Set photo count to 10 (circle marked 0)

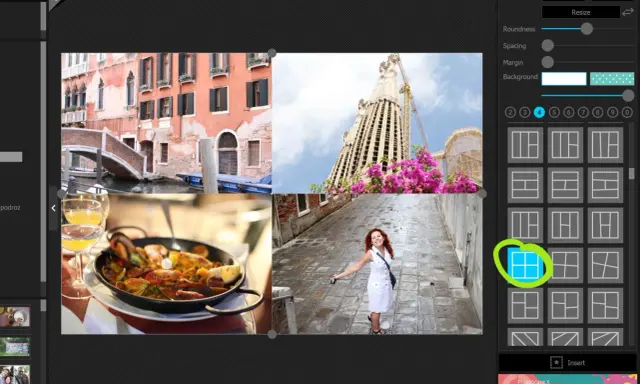pyautogui.click(x=627, y=112)
